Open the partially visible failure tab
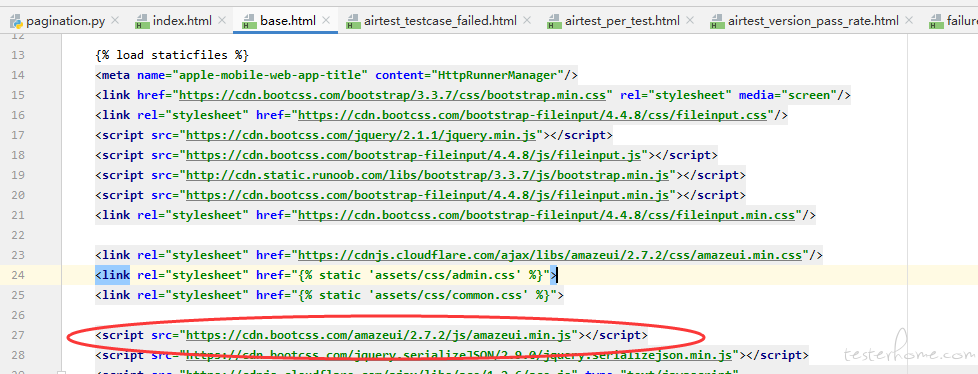978x374 pixels. pyautogui.click(x=954, y=21)
